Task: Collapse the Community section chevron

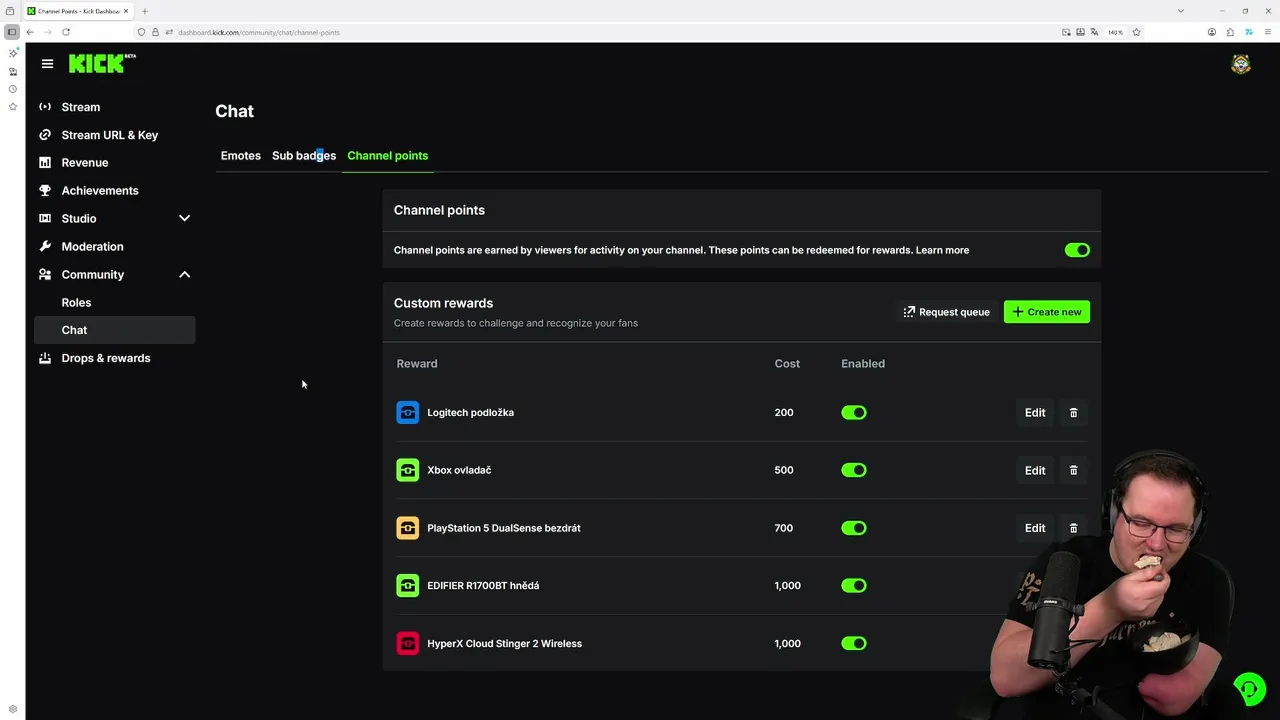Action: (x=184, y=274)
